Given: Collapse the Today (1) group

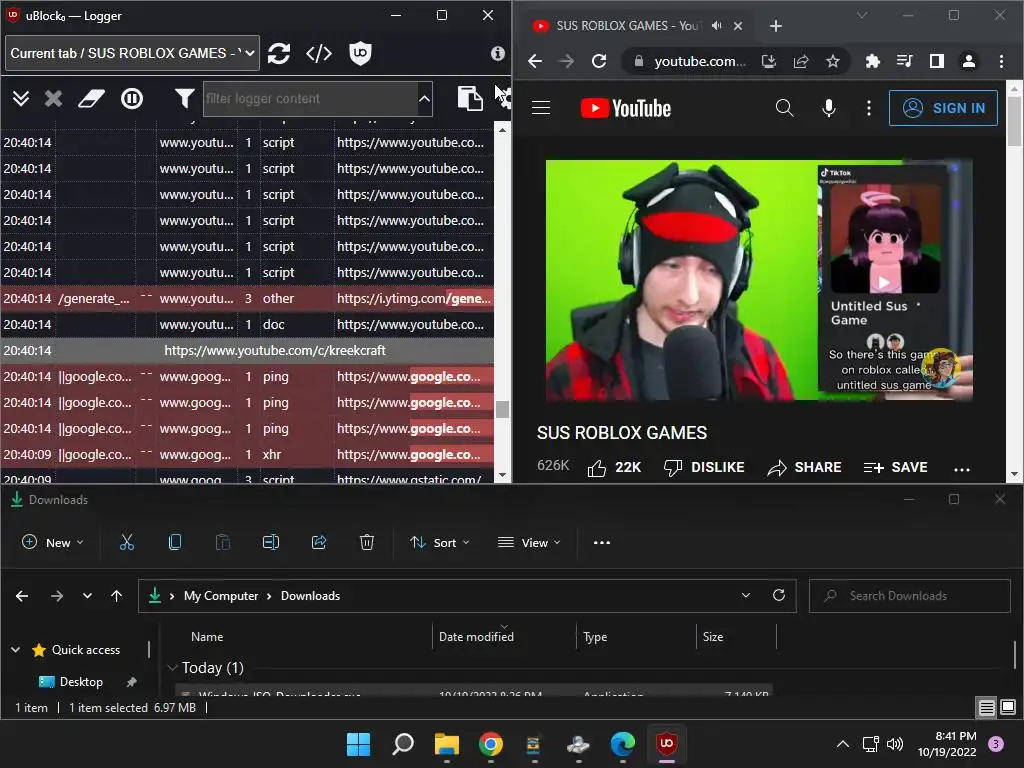Looking at the screenshot, I should click(x=172, y=667).
